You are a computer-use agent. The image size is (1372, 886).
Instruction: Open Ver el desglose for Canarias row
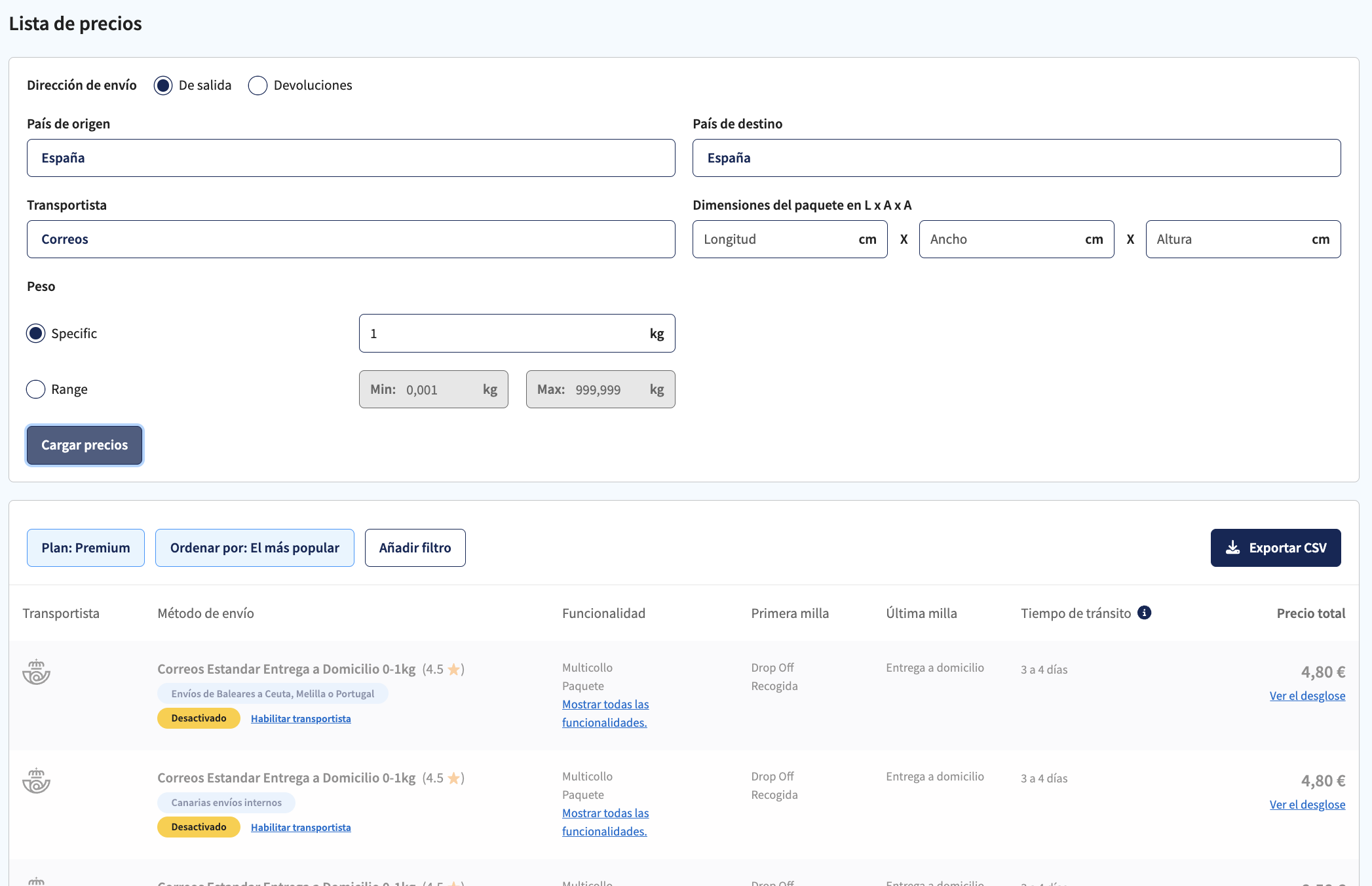[x=1307, y=804]
